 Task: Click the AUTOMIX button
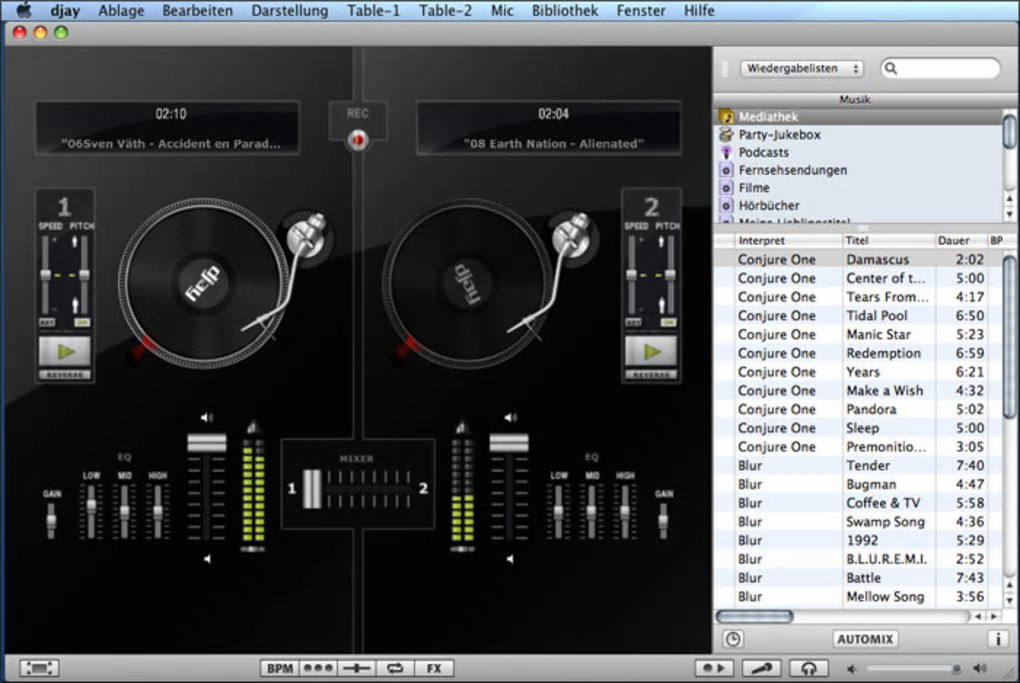pyautogui.click(x=865, y=639)
